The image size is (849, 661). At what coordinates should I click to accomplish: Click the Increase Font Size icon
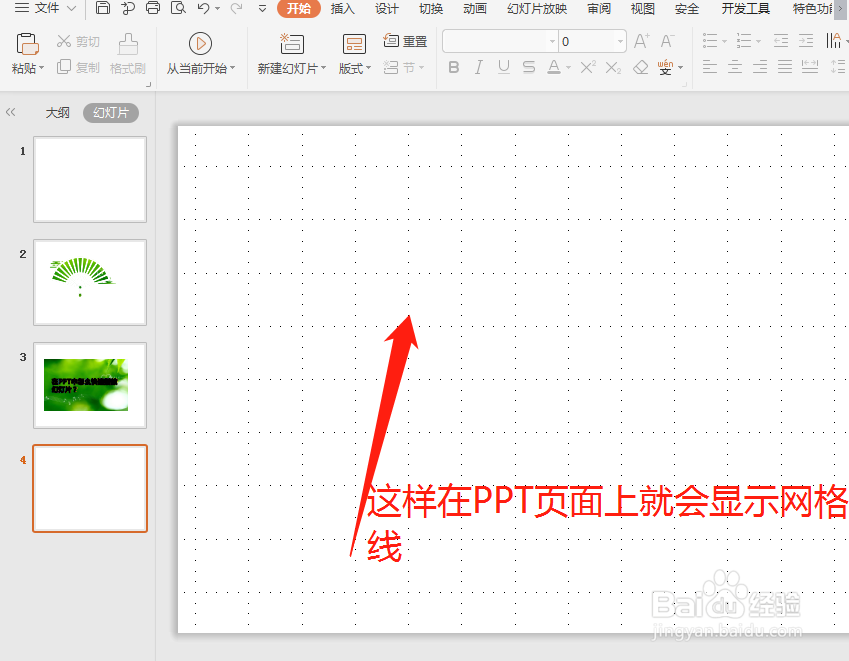pos(640,42)
